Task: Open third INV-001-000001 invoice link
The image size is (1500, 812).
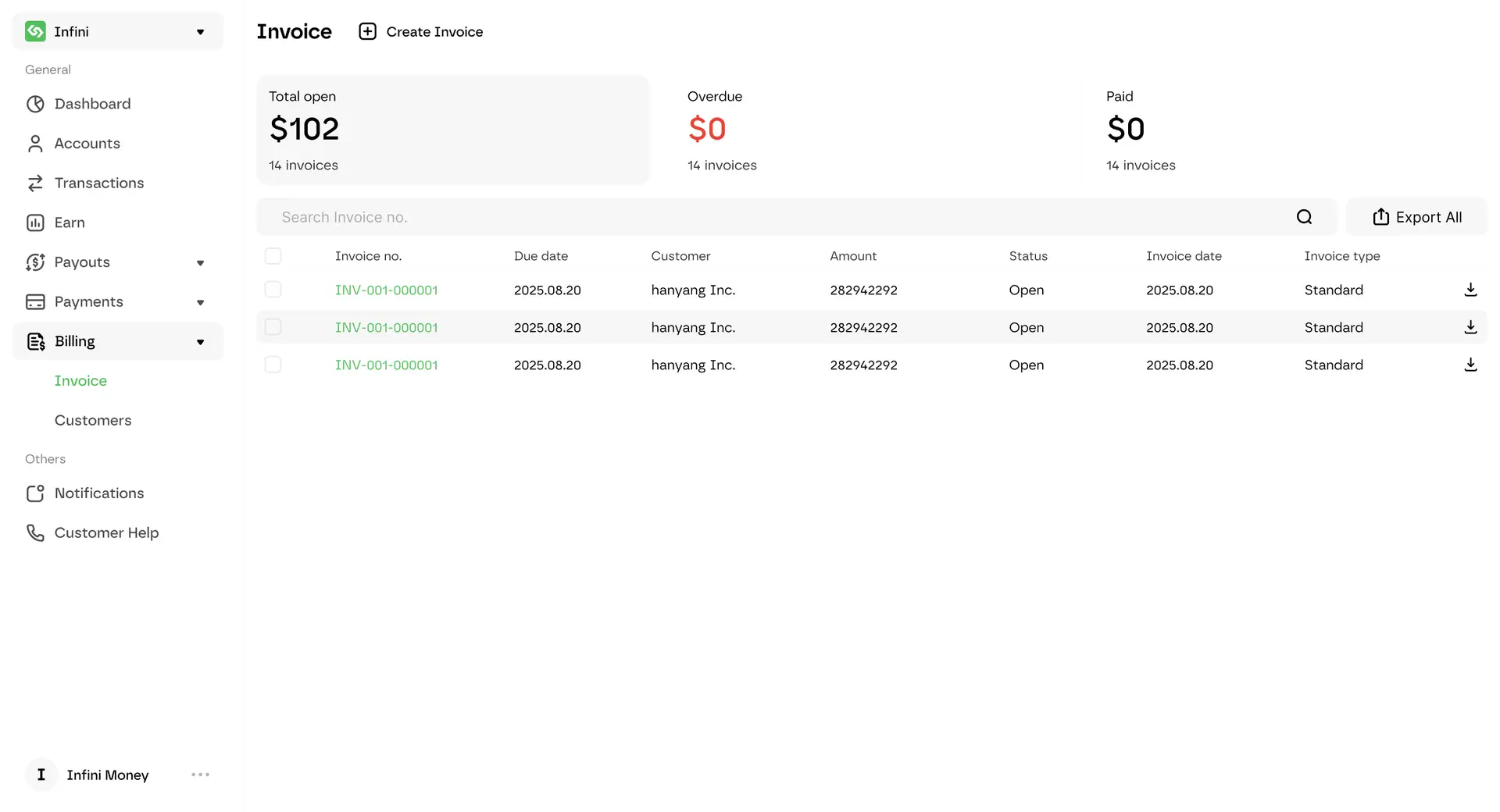Action: point(387,365)
